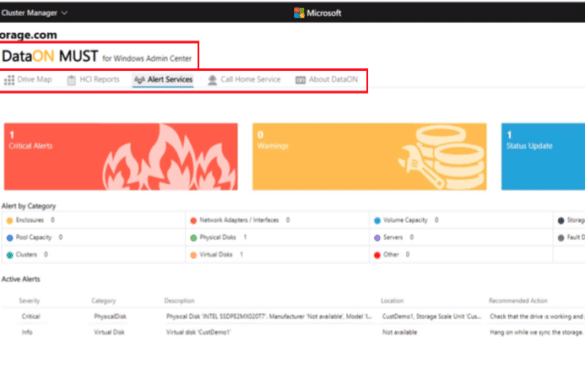Click 'Check that the drive is working' action

pyautogui.click(x=536, y=316)
